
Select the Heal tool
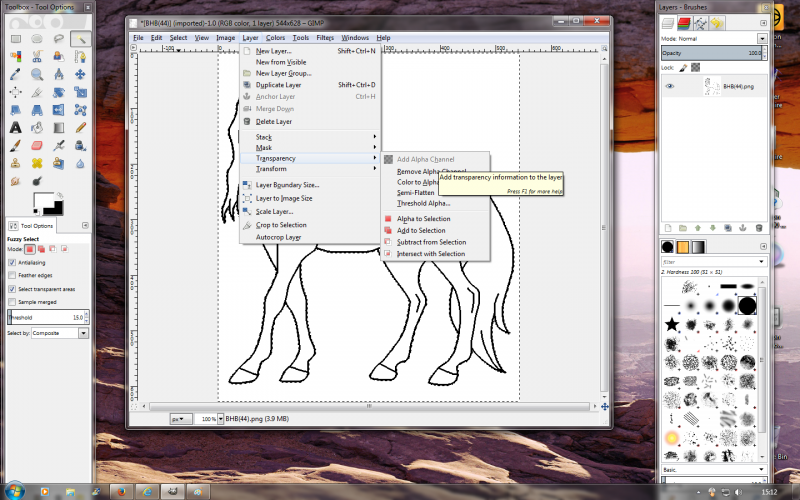[x=37, y=163]
